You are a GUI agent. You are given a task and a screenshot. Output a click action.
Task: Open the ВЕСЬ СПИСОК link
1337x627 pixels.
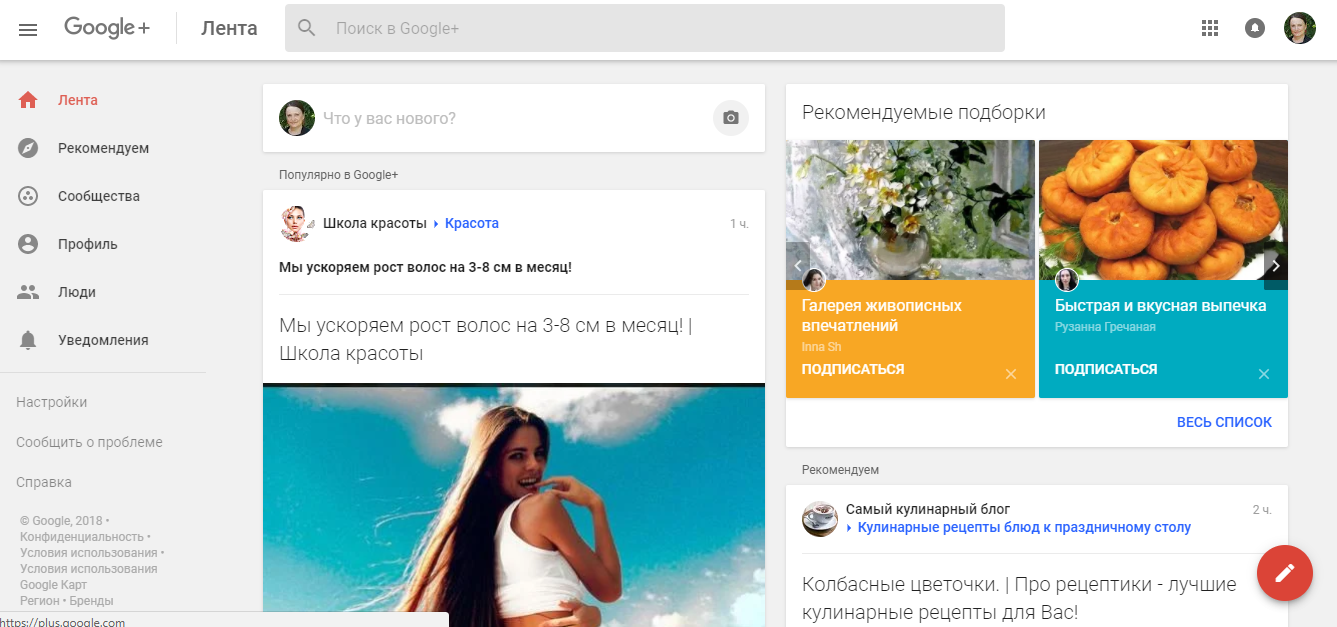click(1223, 421)
